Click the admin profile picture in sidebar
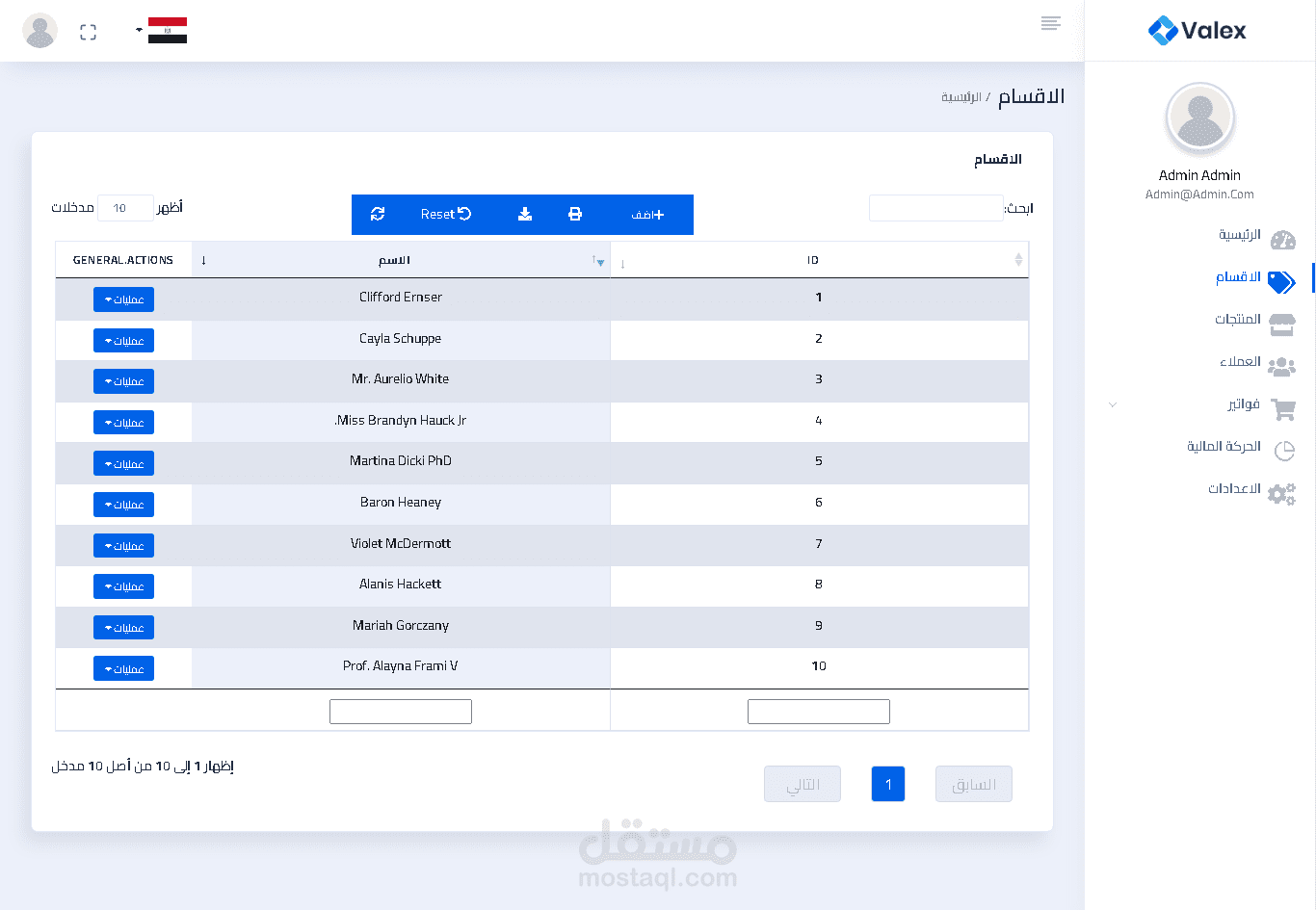Viewport: 1316px width, 910px height. (x=1199, y=118)
